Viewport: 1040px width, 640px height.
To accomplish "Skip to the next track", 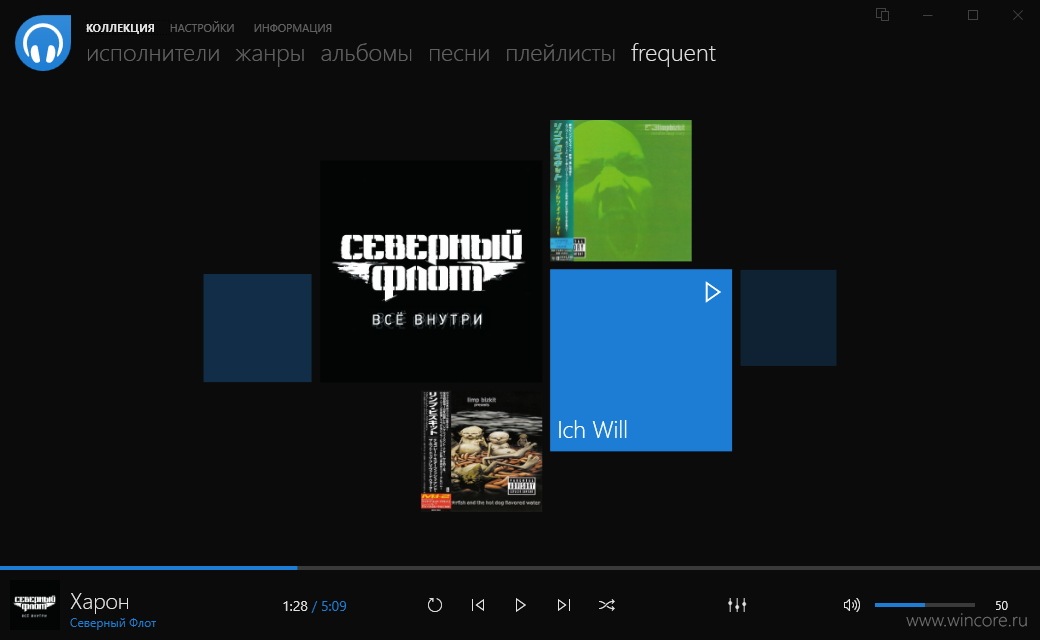I will [564, 605].
